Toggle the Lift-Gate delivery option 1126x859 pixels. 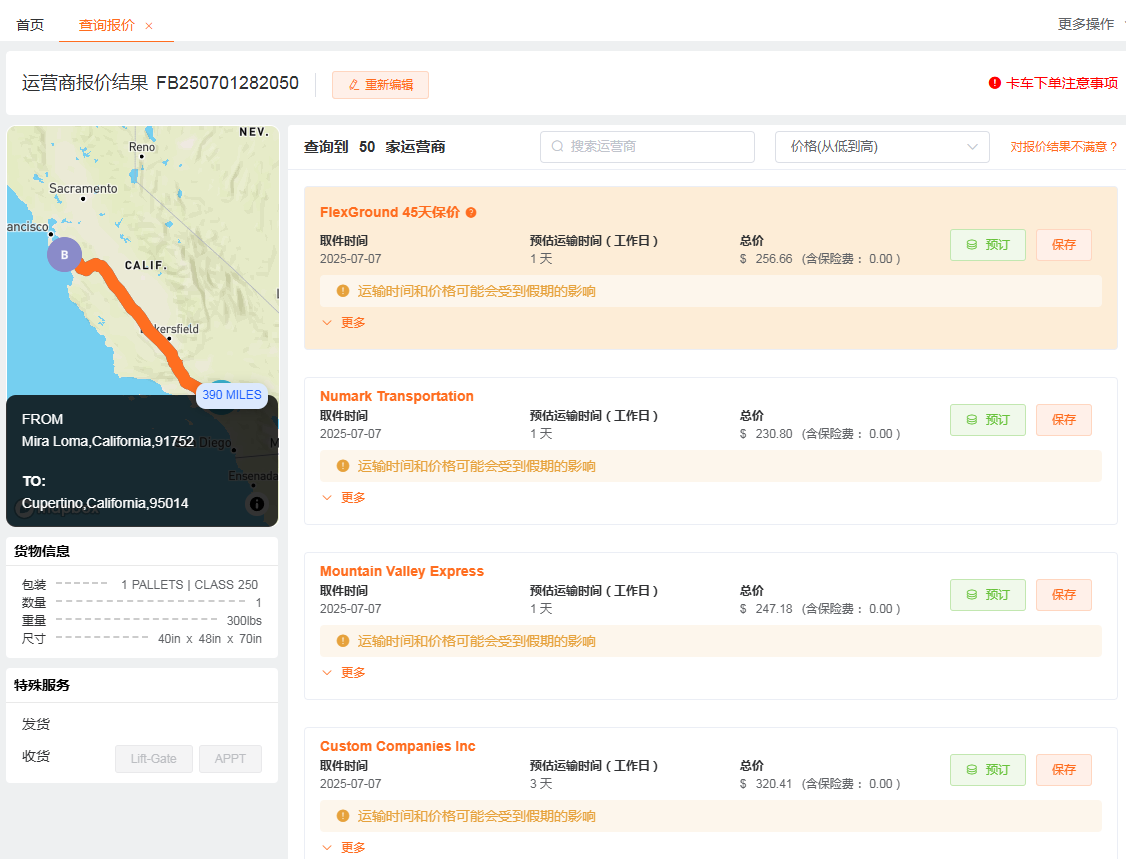point(154,759)
